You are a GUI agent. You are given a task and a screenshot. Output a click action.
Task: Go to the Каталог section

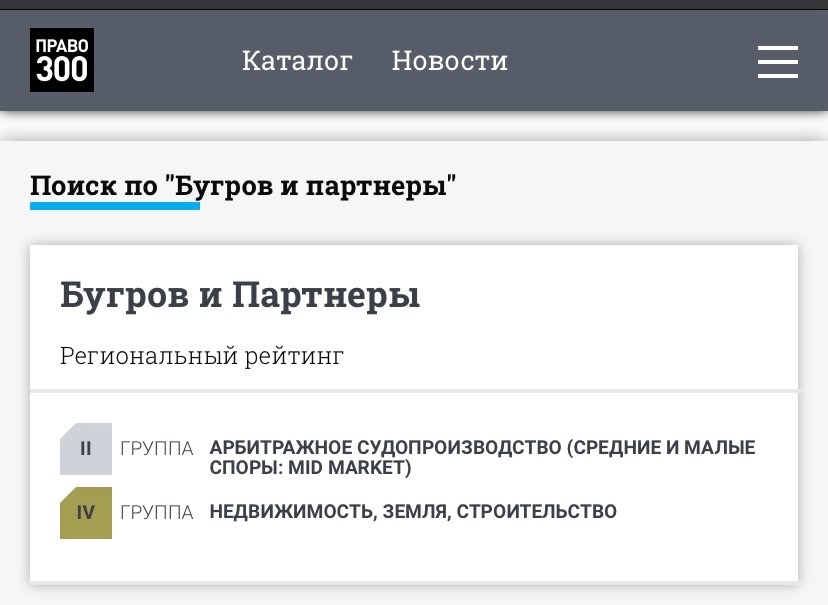point(297,61)
